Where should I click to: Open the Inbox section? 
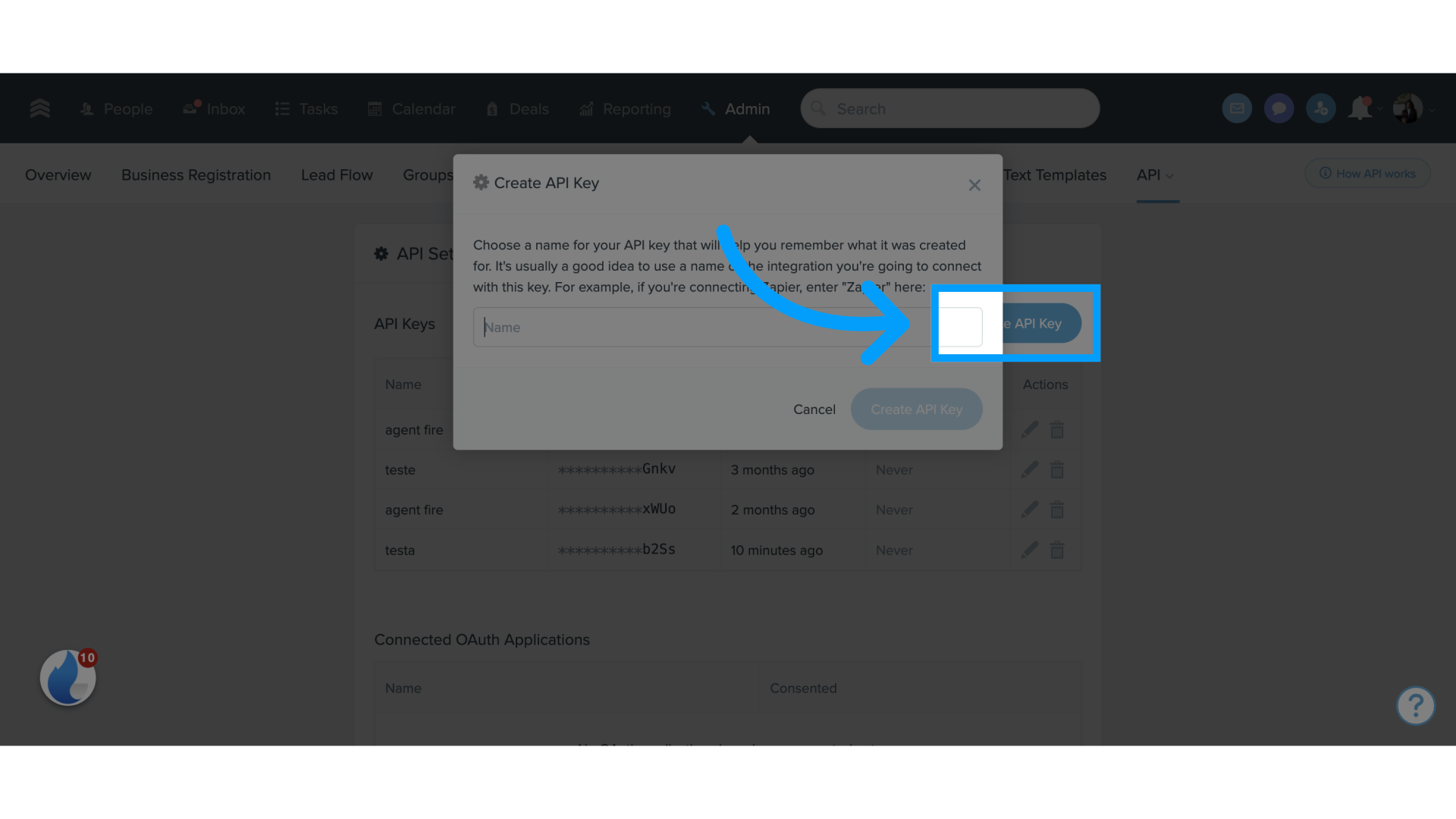coord(212,108)
